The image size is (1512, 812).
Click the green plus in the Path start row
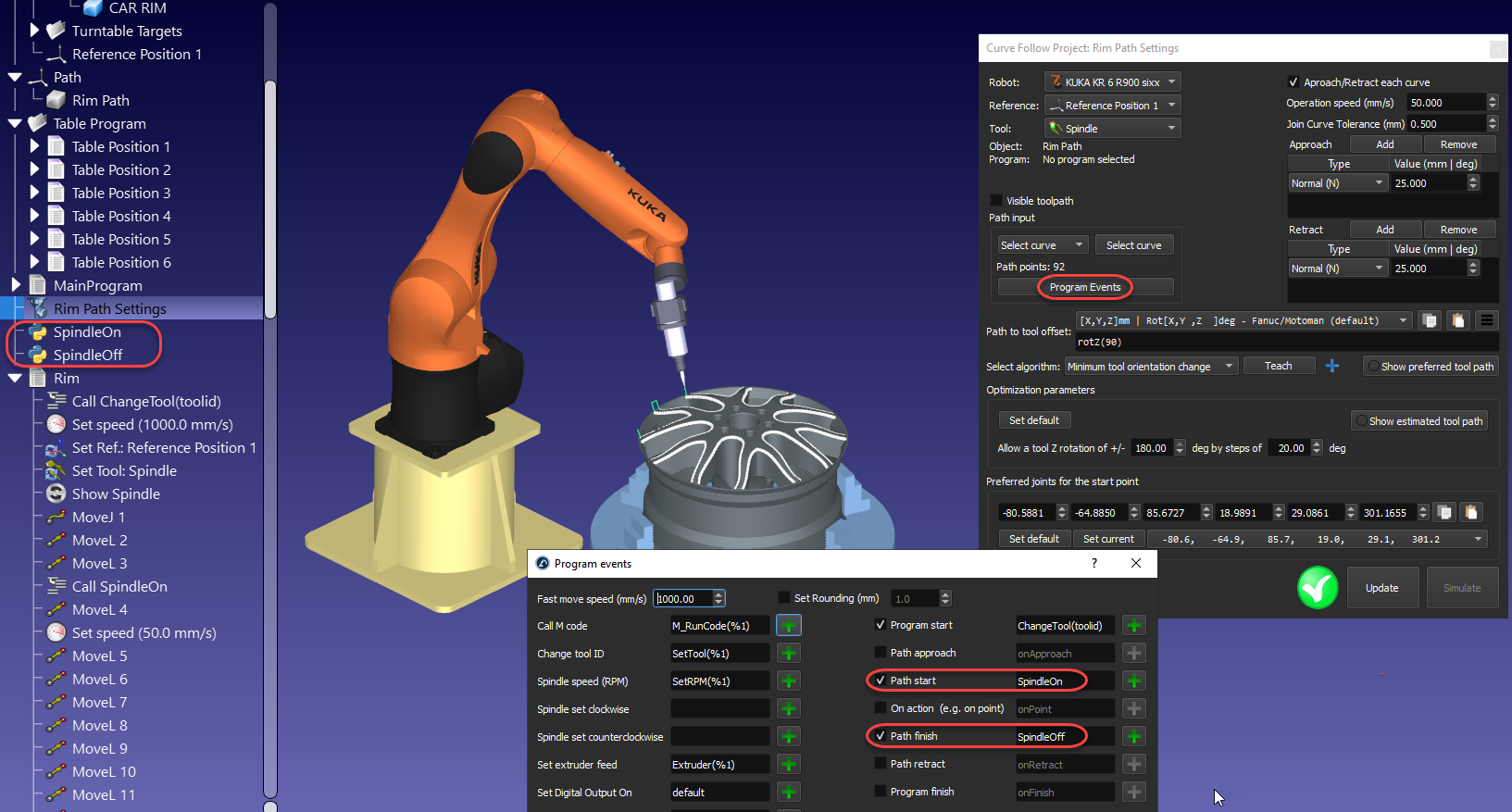(x=1134, y=681)
